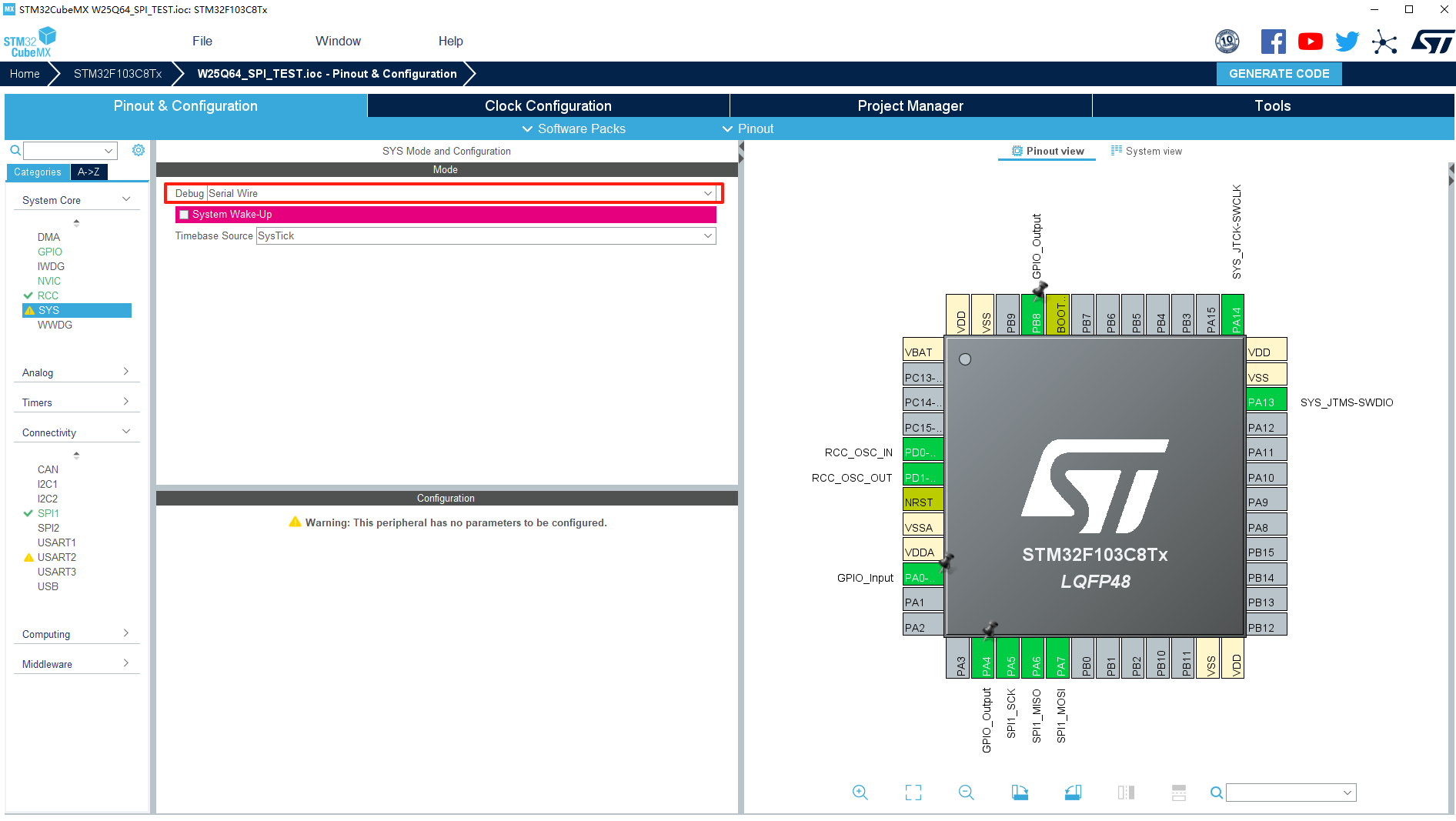
Task: Select USART2 in Connectivity list
Action: 57,557
